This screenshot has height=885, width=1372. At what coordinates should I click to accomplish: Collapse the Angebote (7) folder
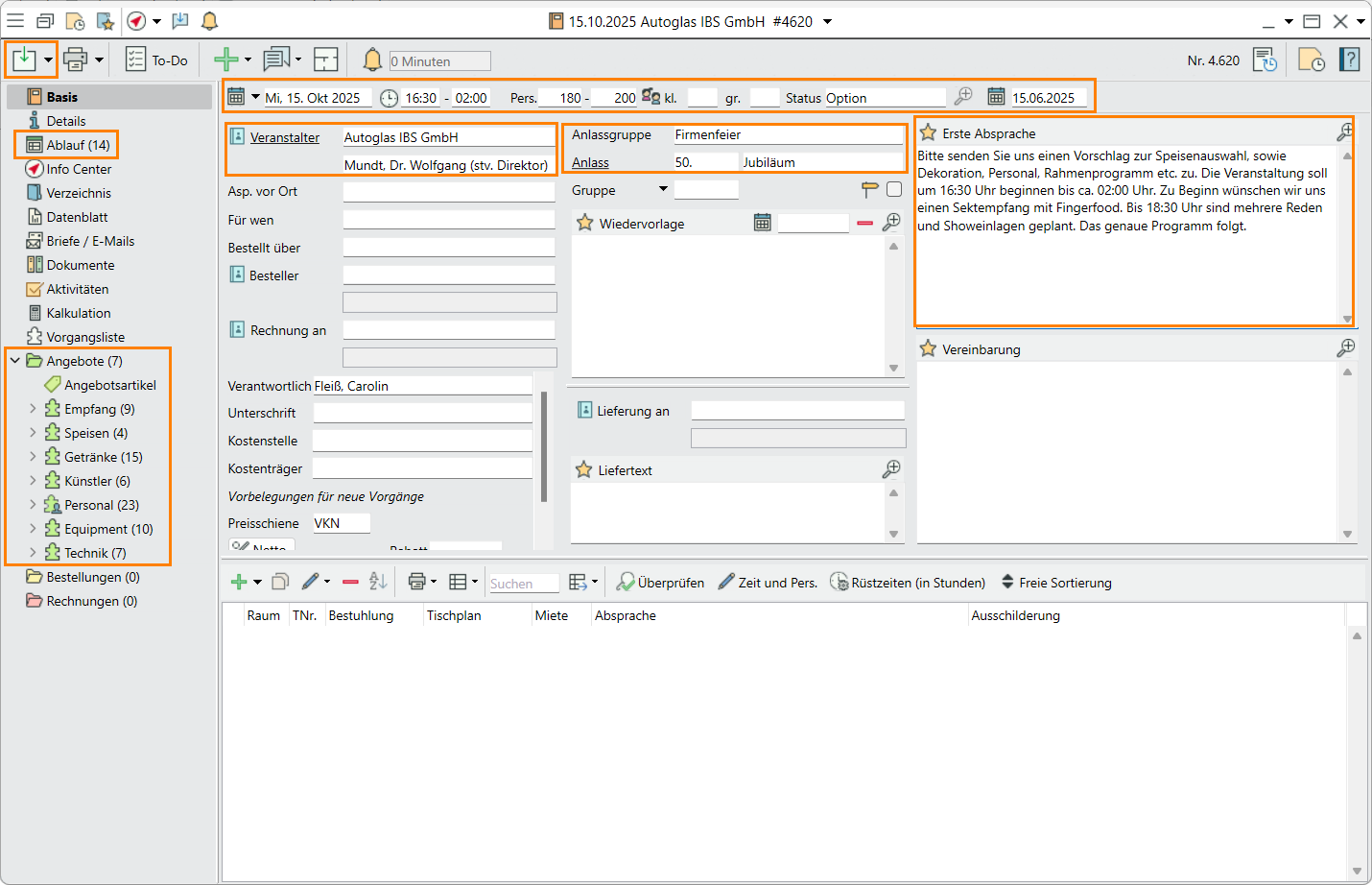click(x=15, y=361)
